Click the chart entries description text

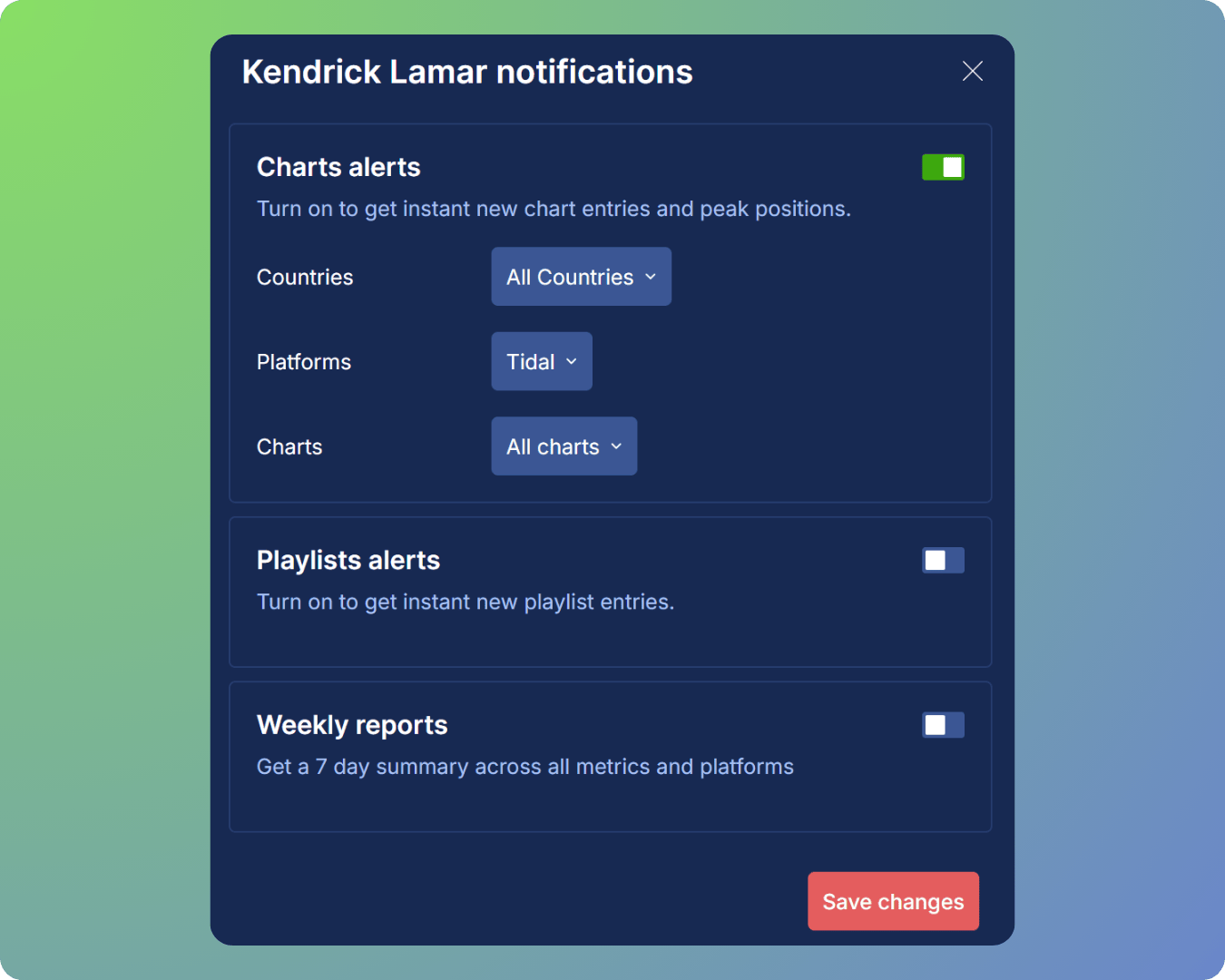pos(554,208)
